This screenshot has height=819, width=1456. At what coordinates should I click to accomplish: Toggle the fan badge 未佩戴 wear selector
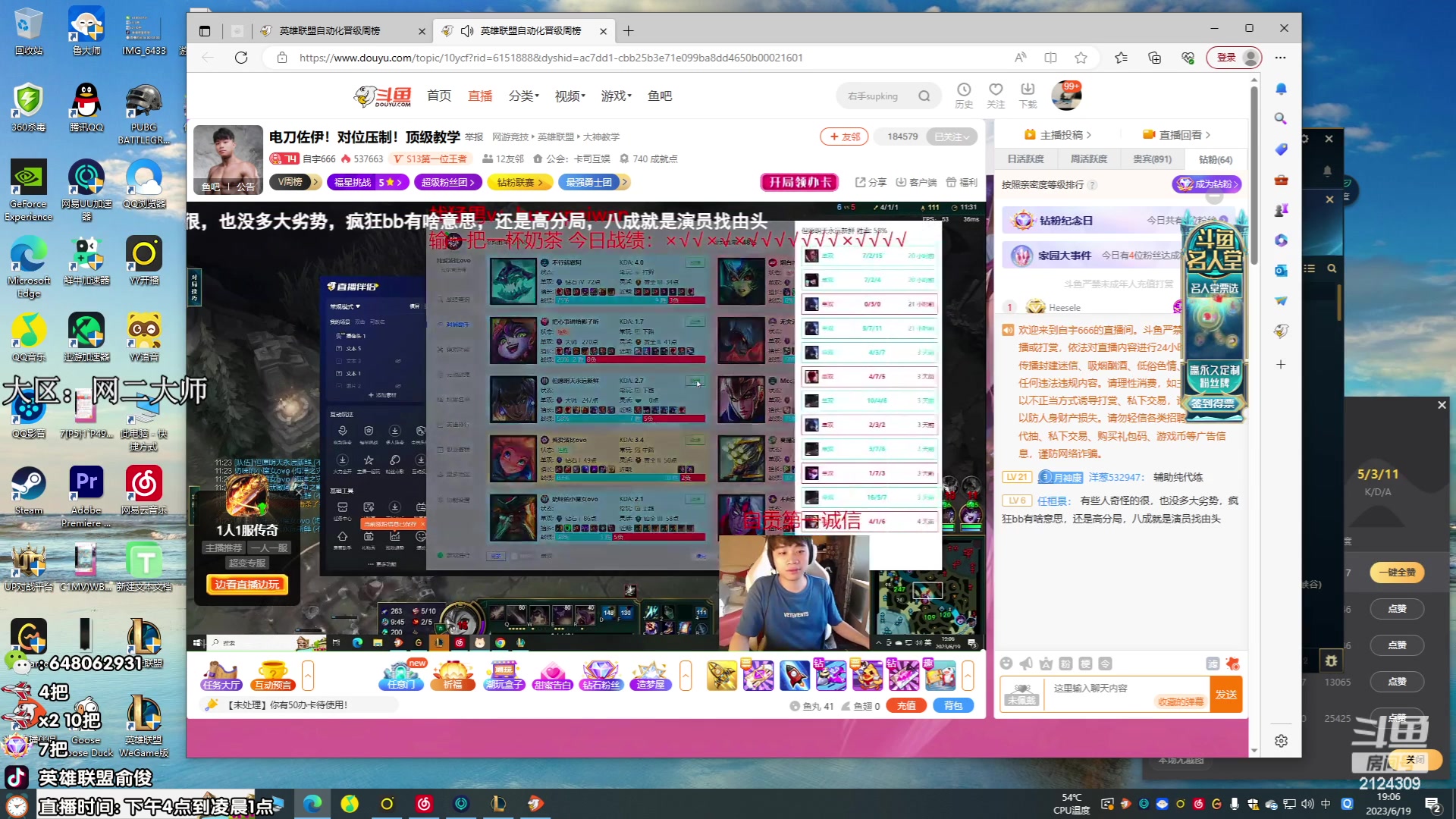(1021, 695)
